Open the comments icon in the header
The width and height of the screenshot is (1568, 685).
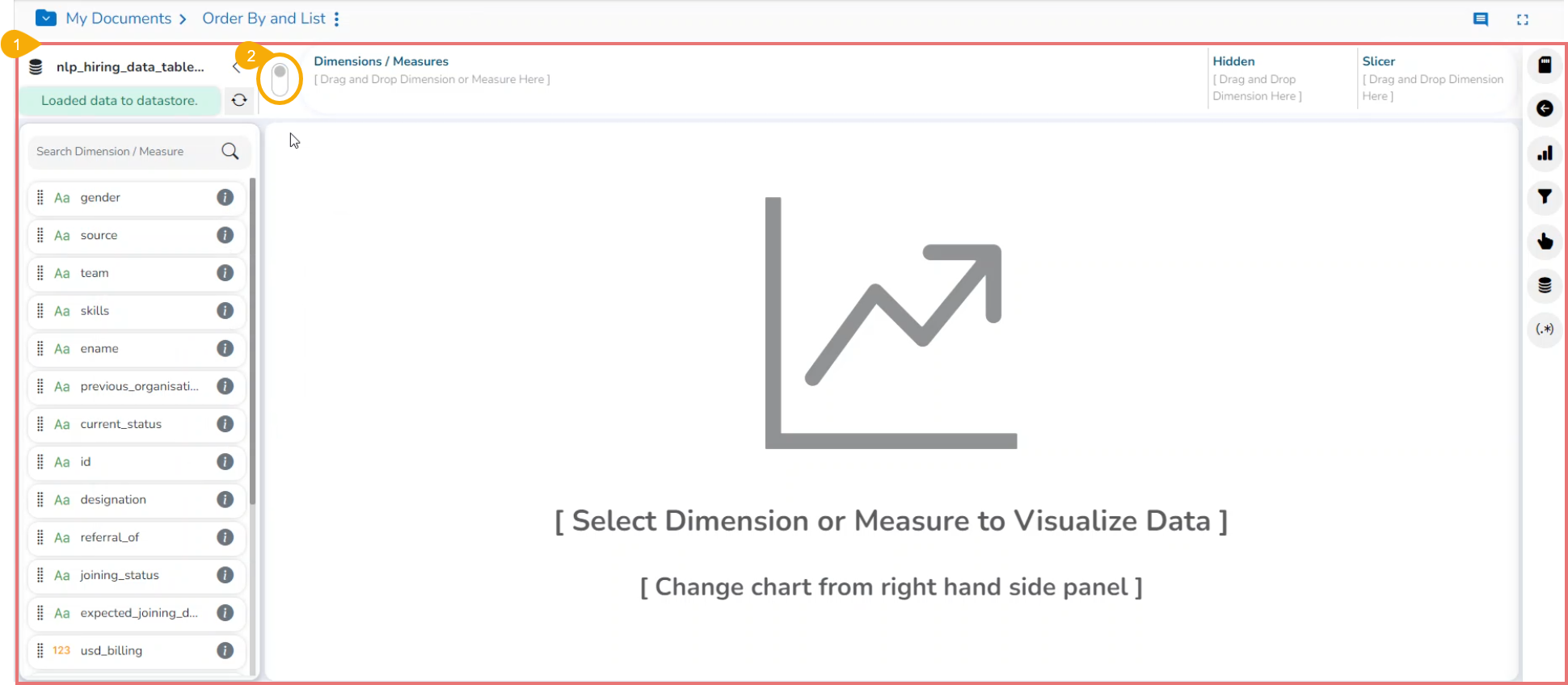(x=1481, y=19)
